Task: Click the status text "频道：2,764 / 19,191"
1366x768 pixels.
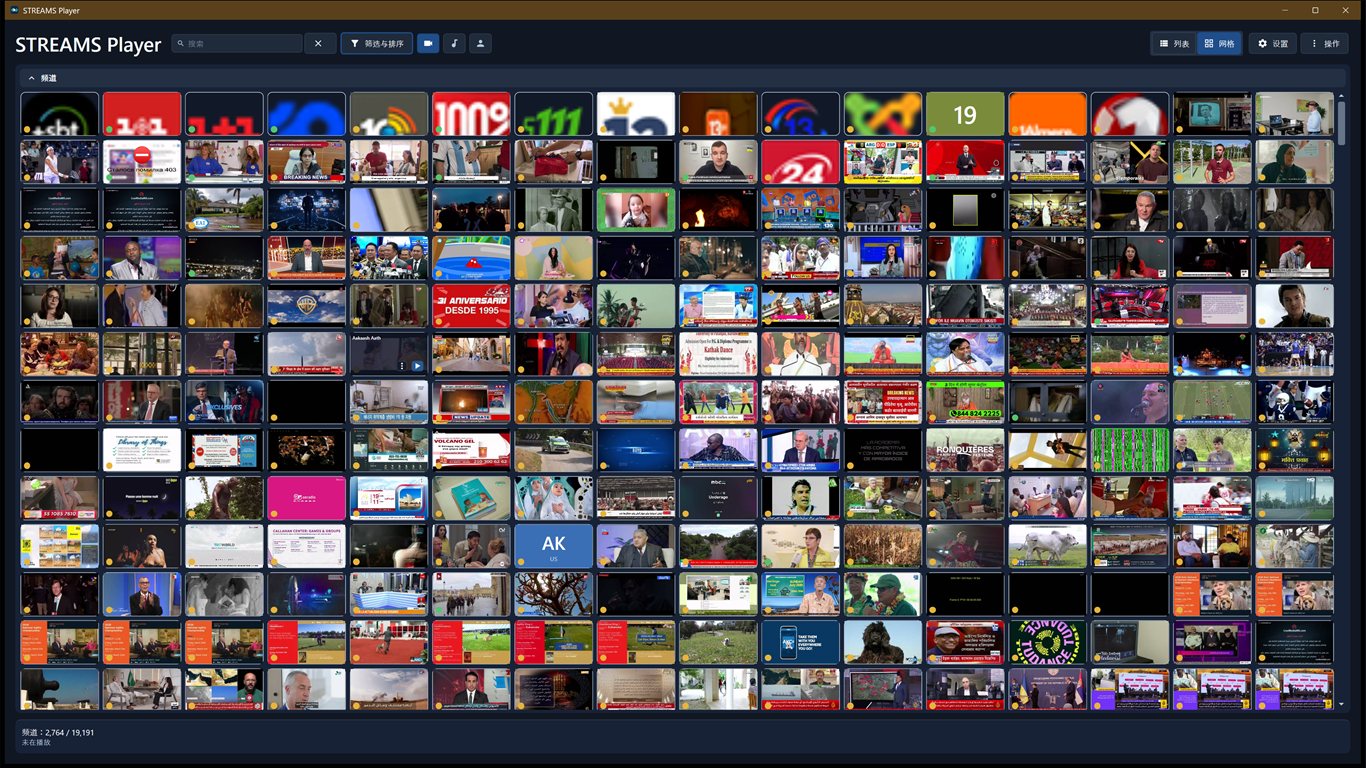Action: click(58, 733)
